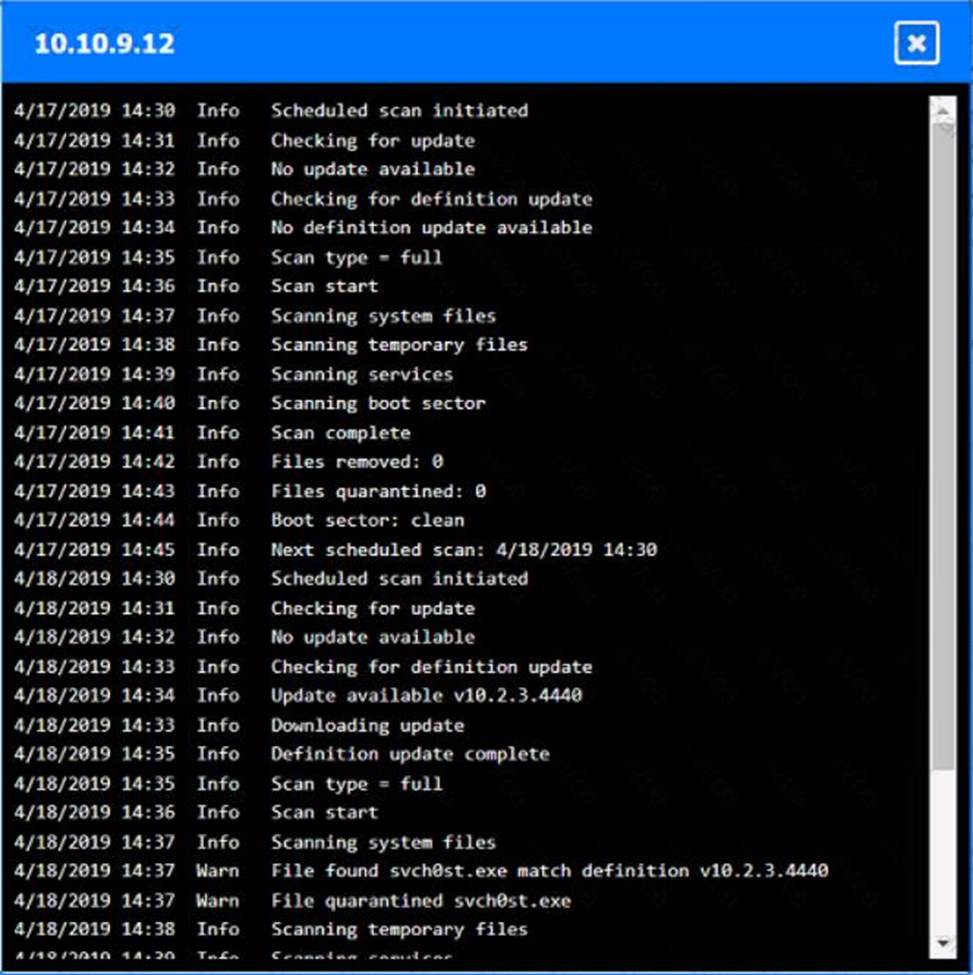Select the 'No definition update available' log line
Viewport: 973px width, 975px height.
431,228
